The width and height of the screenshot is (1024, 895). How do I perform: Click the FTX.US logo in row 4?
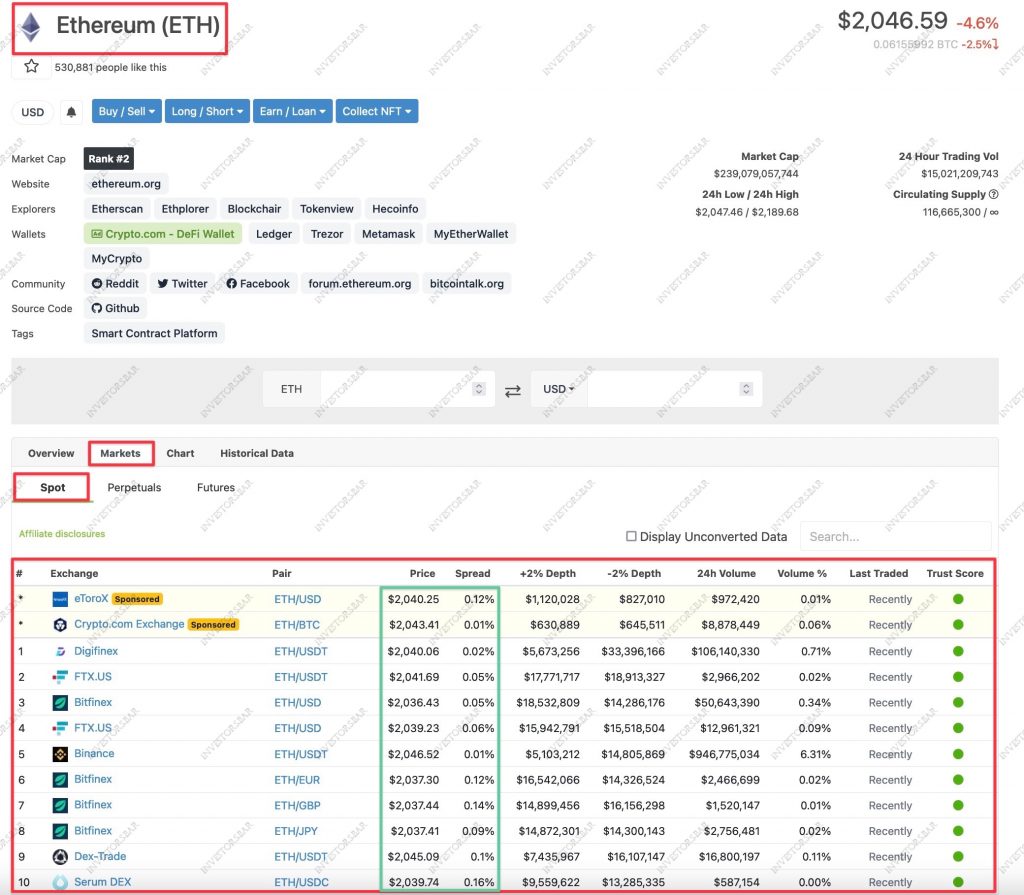60,728
